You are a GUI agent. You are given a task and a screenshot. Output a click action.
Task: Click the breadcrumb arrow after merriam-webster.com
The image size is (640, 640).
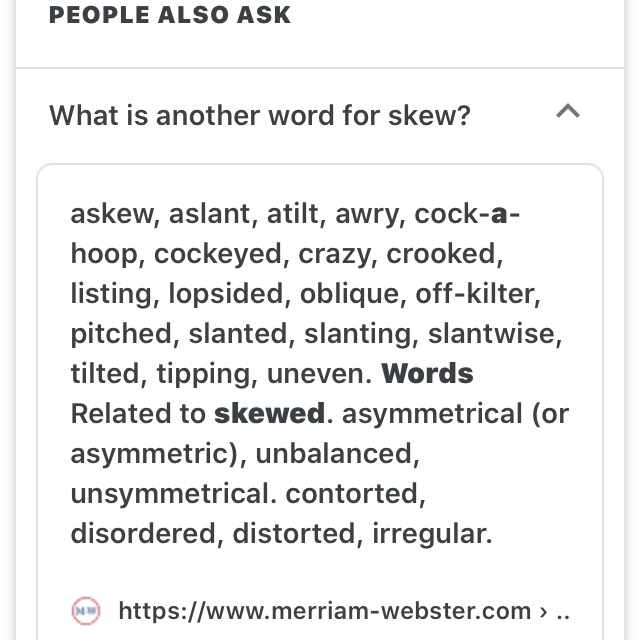click(543, 612)
